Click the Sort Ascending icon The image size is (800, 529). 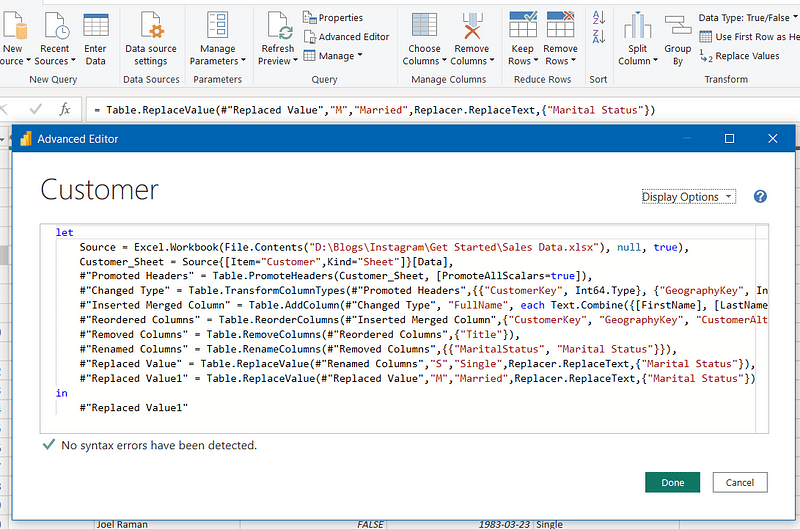(599, 18)
